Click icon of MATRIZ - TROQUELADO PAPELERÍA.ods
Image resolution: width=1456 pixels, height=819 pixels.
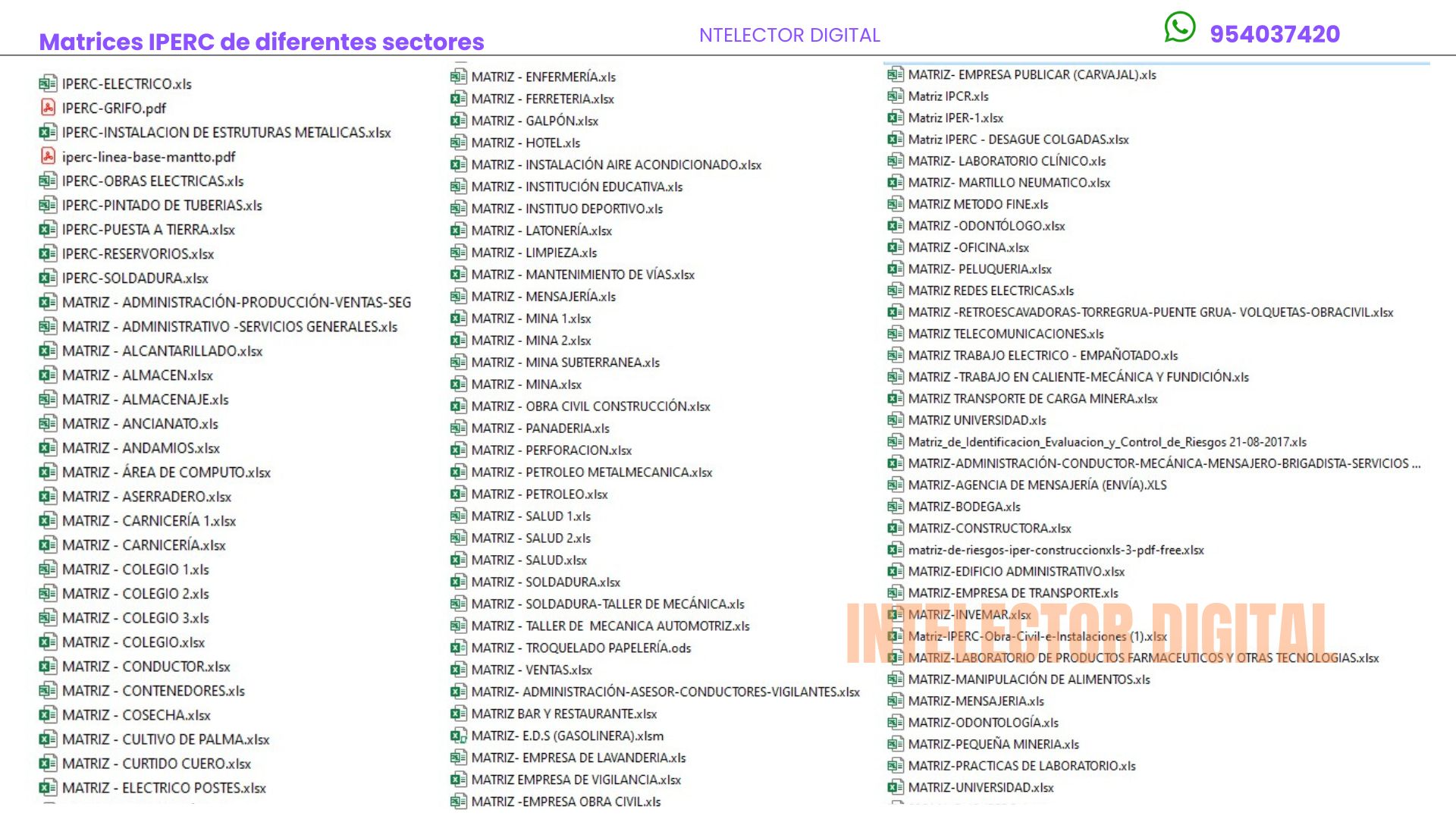coord(458,648)
